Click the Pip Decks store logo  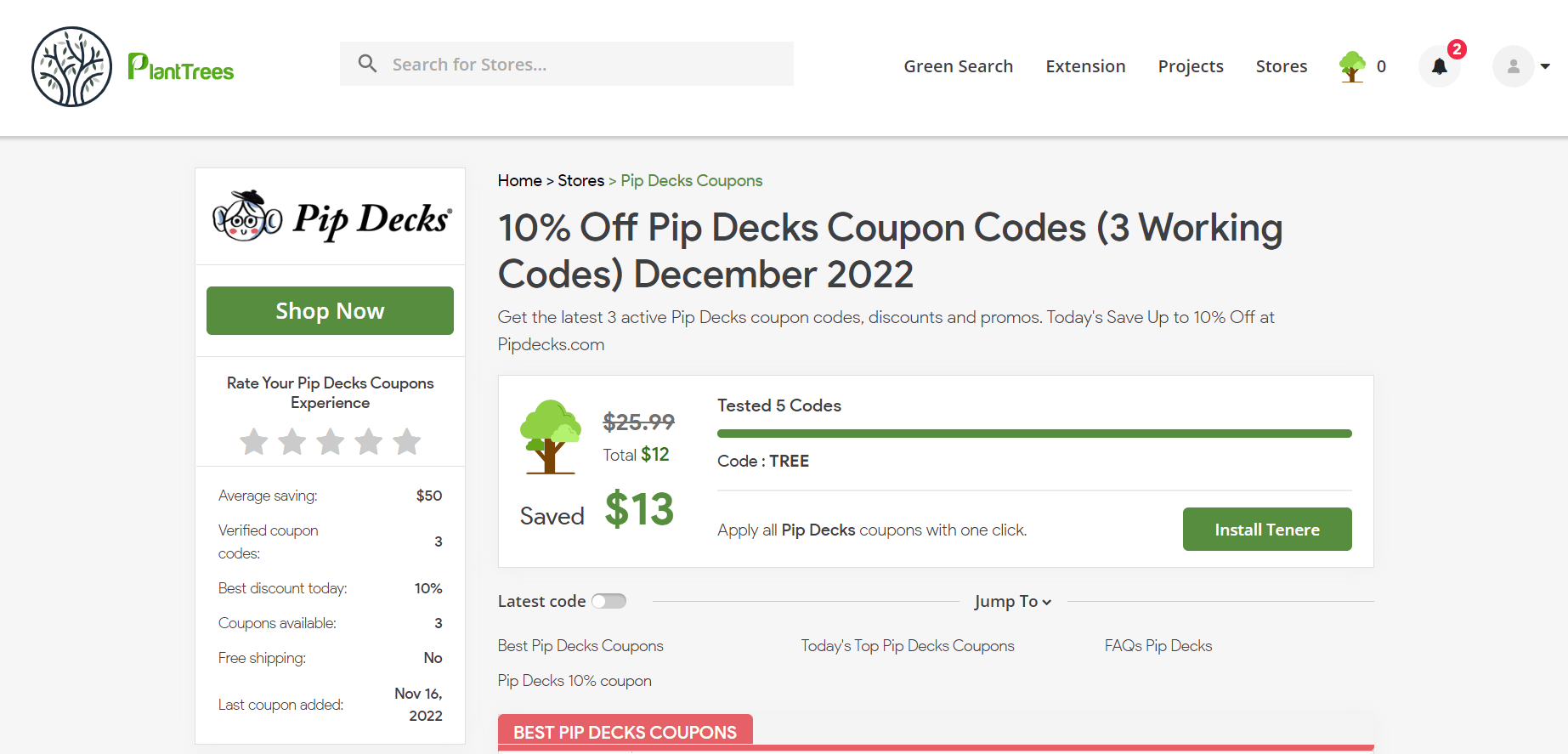[331, 218]
